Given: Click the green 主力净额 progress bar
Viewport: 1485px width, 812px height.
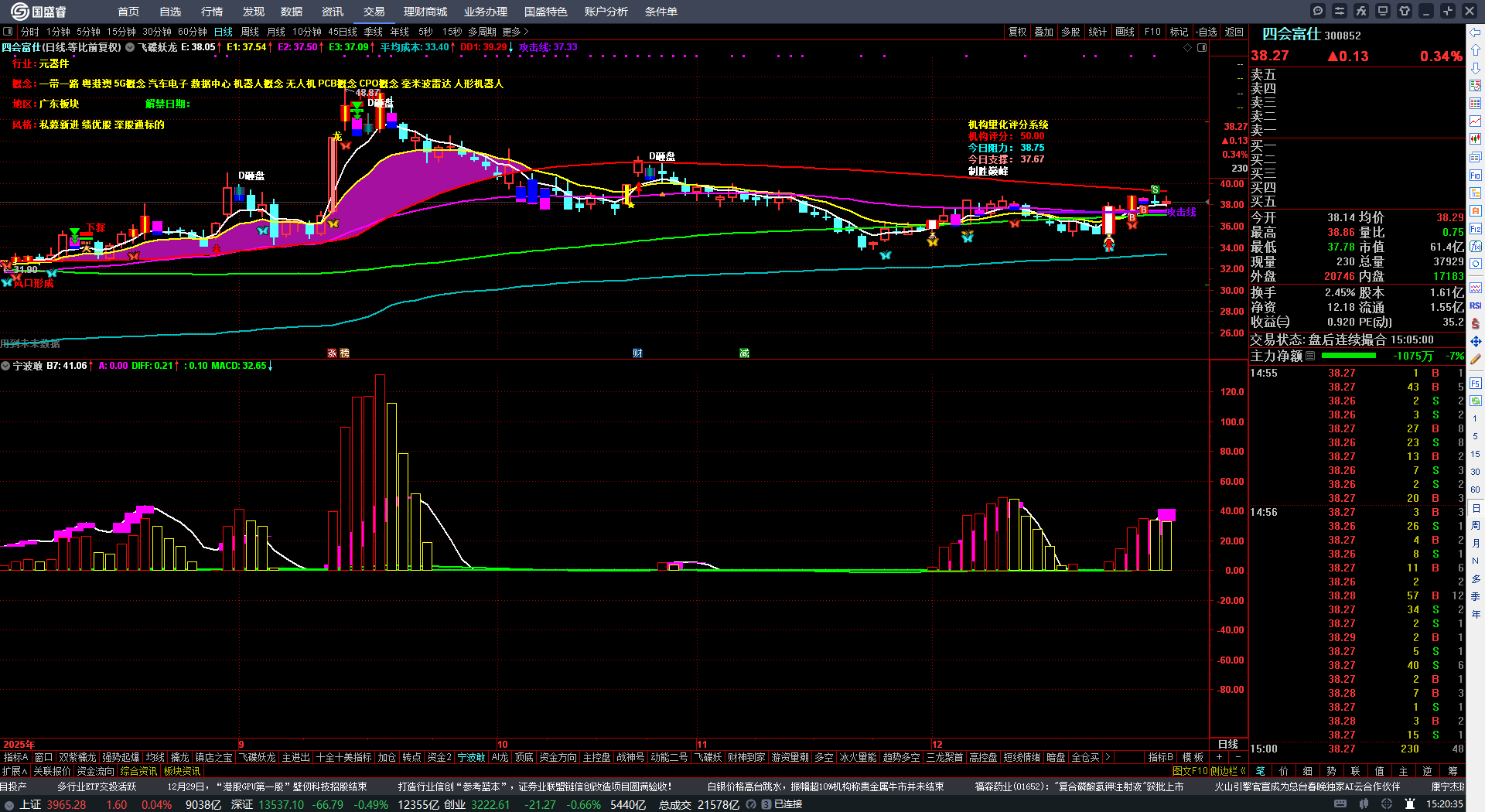Looking at the screenshot, I should click(x=1349, y=356).
